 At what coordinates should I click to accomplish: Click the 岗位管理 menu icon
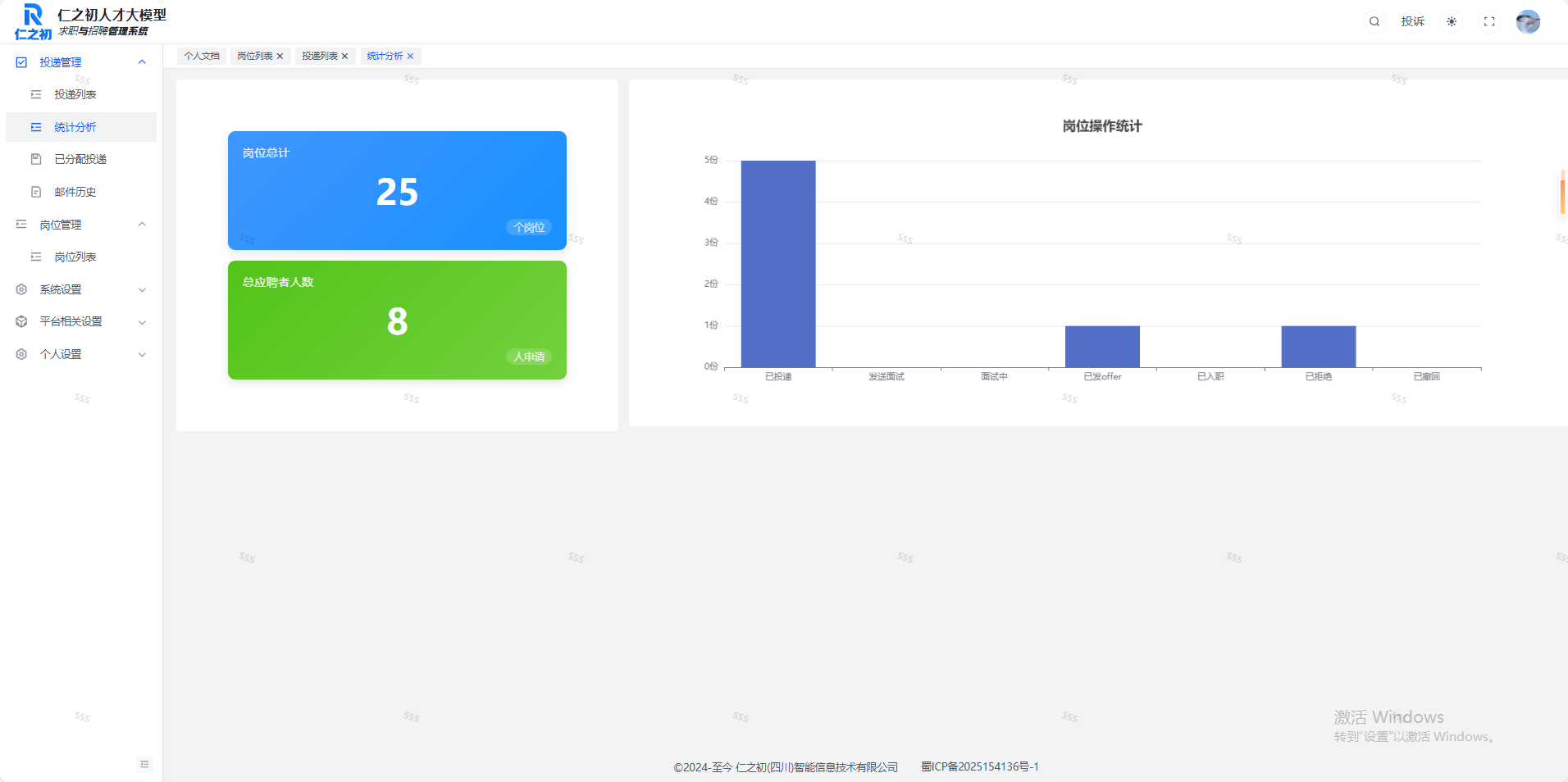(x=21, y=225)
